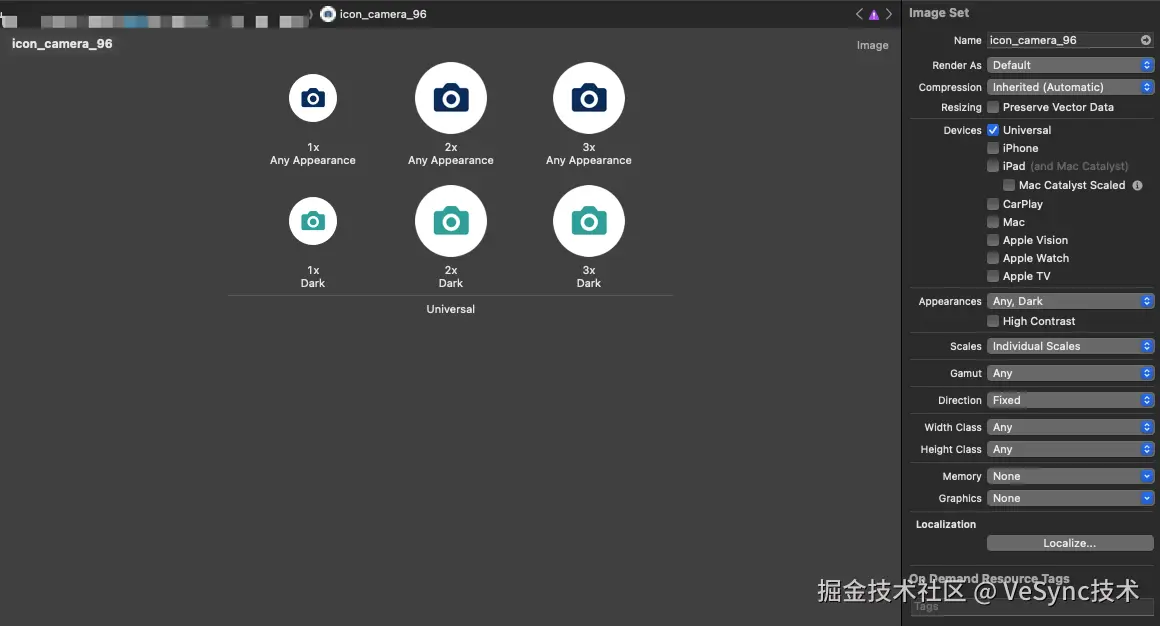This screenshot has width=1160, height=626.
Task: Click the icon_camera_96 breadcrumb text
Action: pyautogui.click(x=383, y=14)
